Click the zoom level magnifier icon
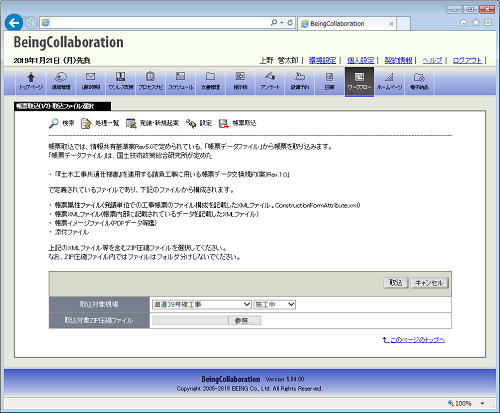 [x=450, y=403]
